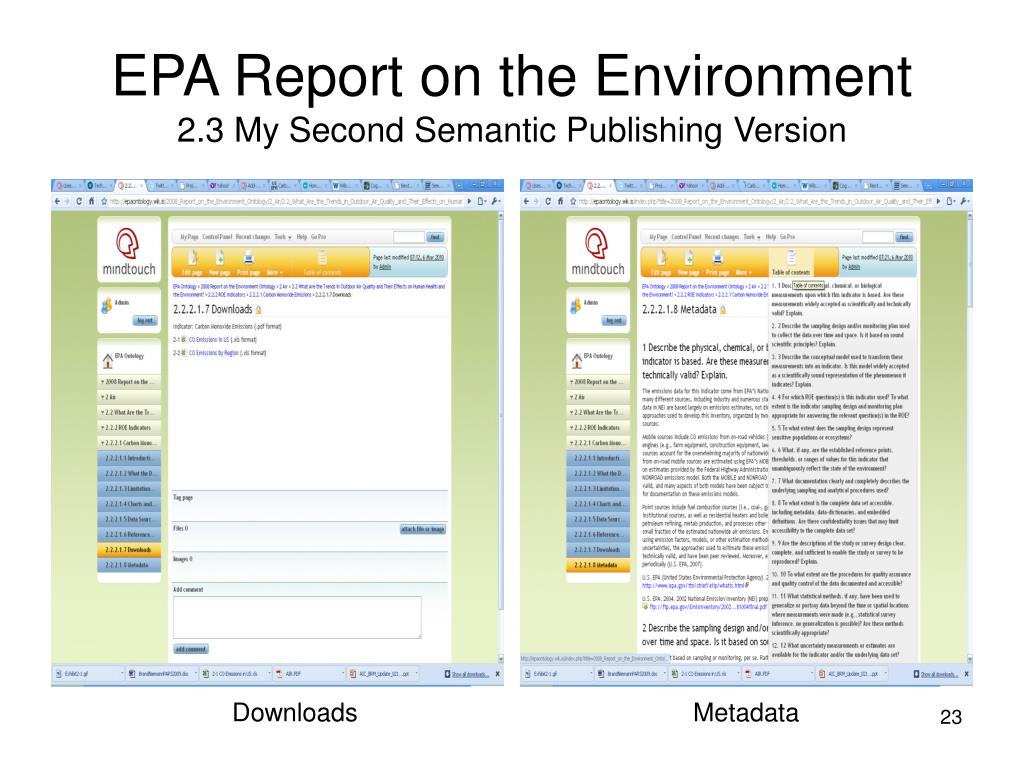The width and height of the screenshot is (1024, 768).
Task: Click Go Pro in Metadata window menu
Action: (787, 236)
